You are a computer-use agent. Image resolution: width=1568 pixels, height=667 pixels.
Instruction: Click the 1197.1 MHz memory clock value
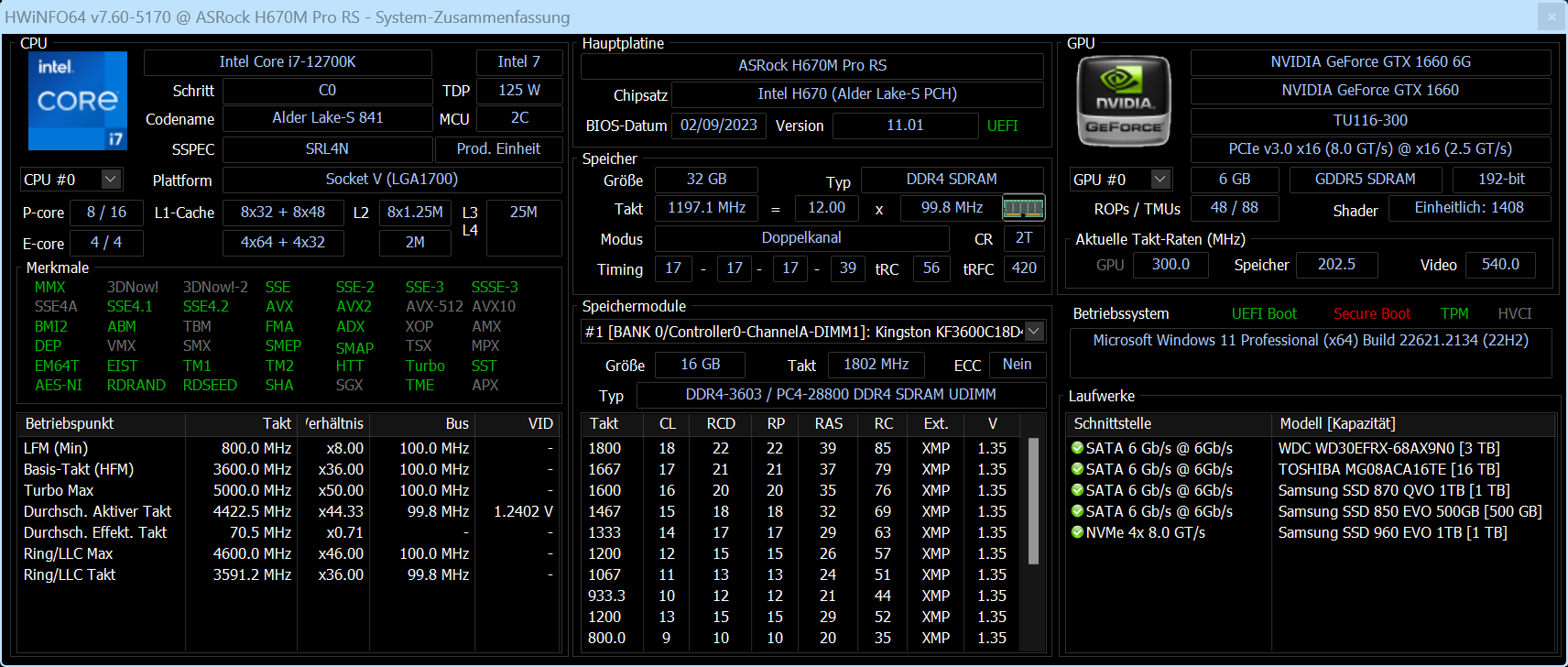[x=706, y=208]
